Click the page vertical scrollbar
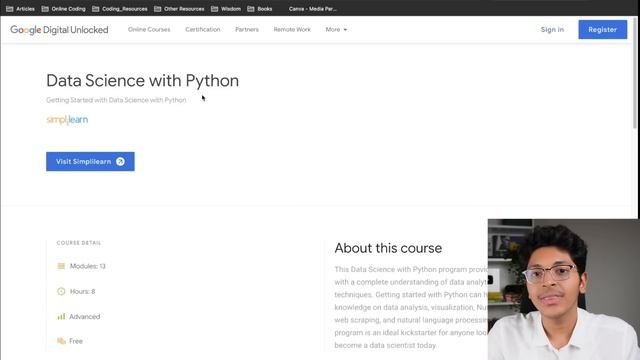This screenshot has height=360, width=640. (x=635, y=73)
